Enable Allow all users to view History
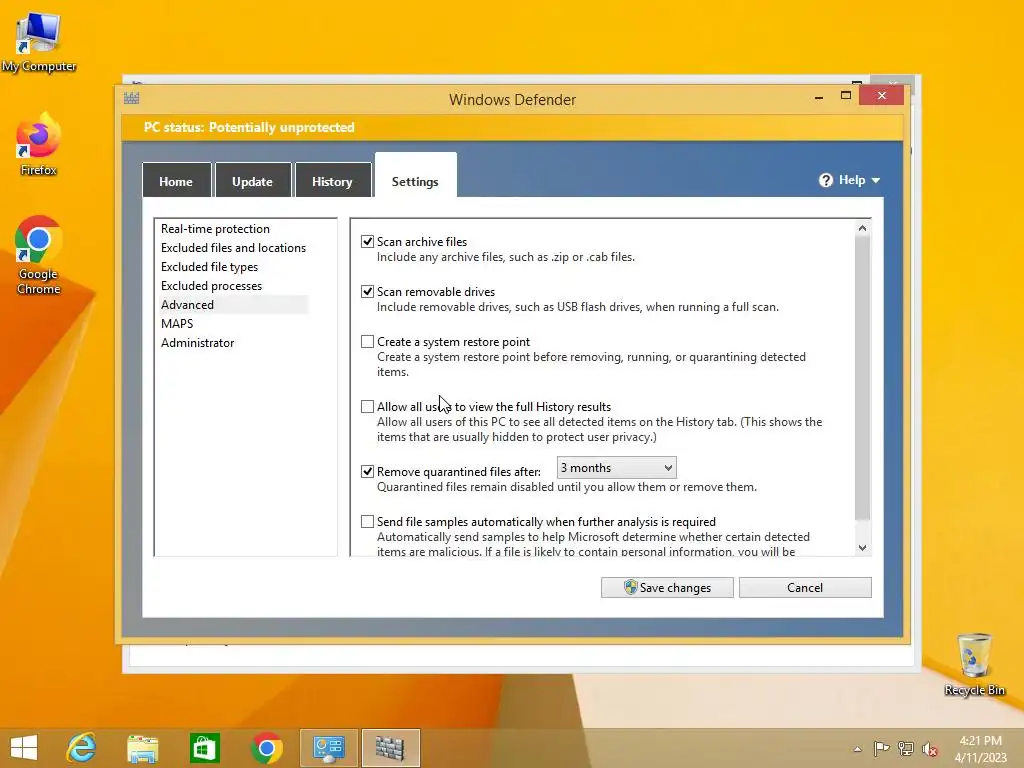 click(x=368, y=407)
